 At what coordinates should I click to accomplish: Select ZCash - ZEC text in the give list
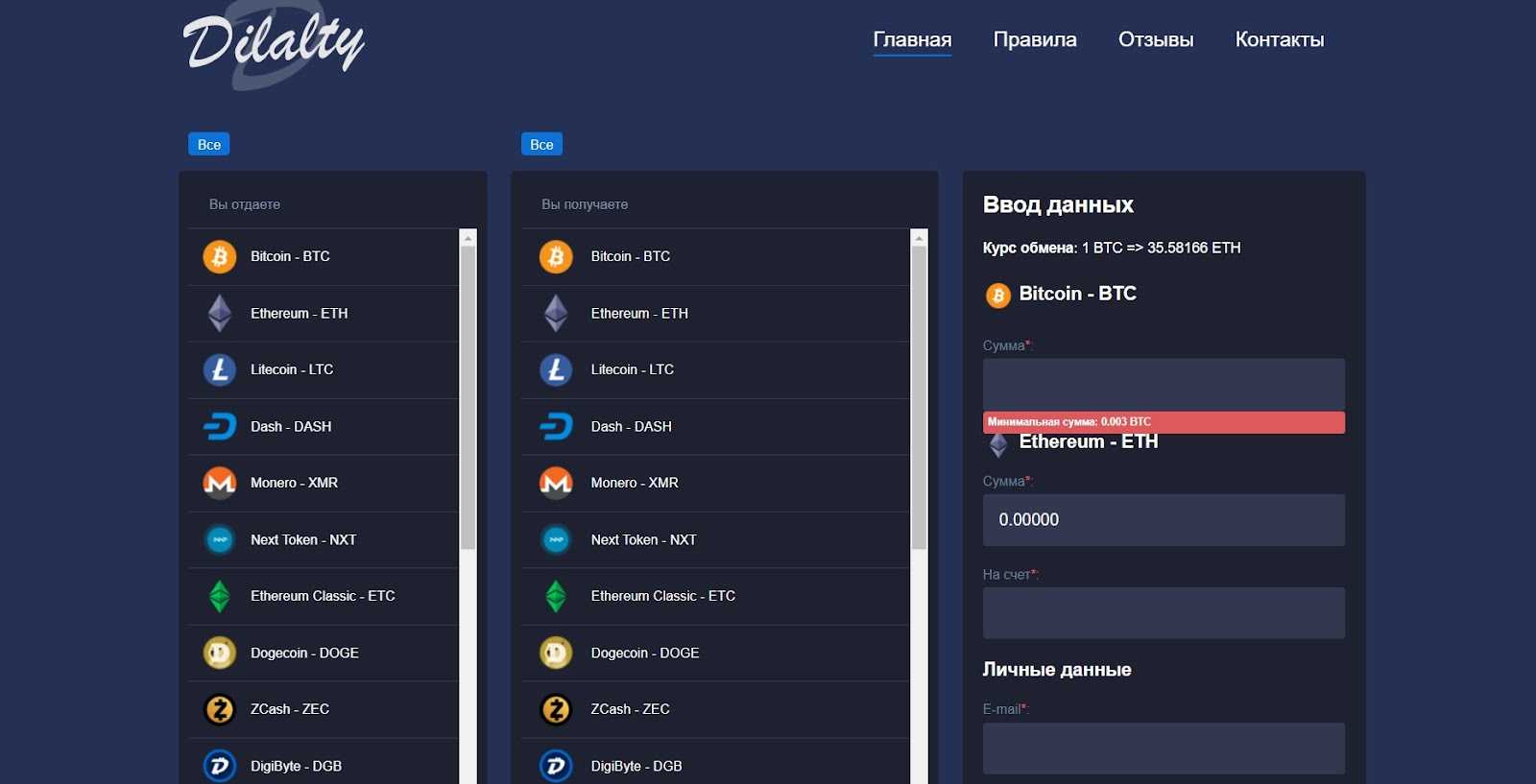point(290,709)
